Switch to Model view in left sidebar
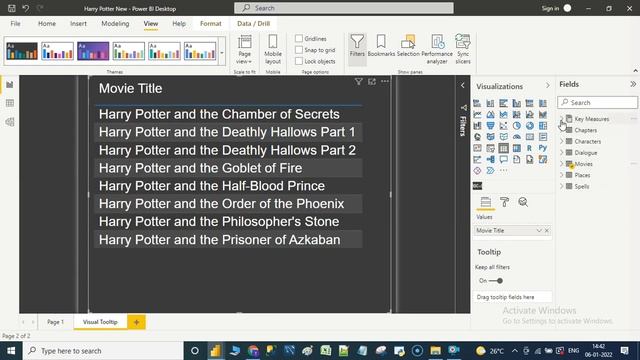Screen dimensions: 640x360 [10, 122]
